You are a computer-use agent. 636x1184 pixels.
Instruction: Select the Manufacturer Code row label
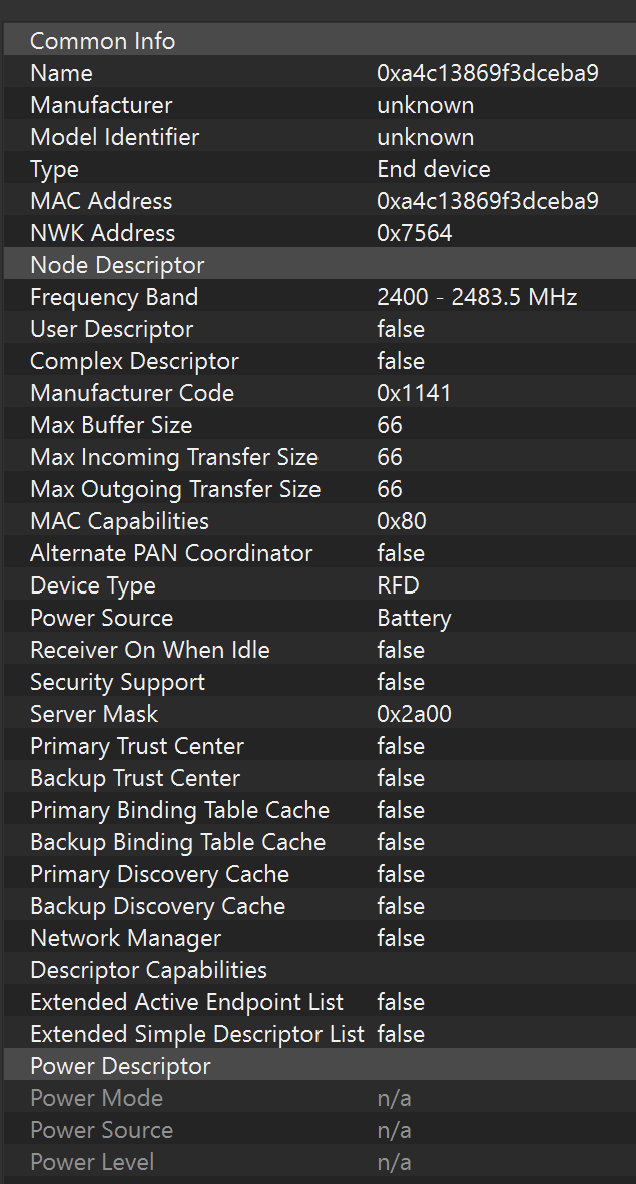click(x=132, y=393)
